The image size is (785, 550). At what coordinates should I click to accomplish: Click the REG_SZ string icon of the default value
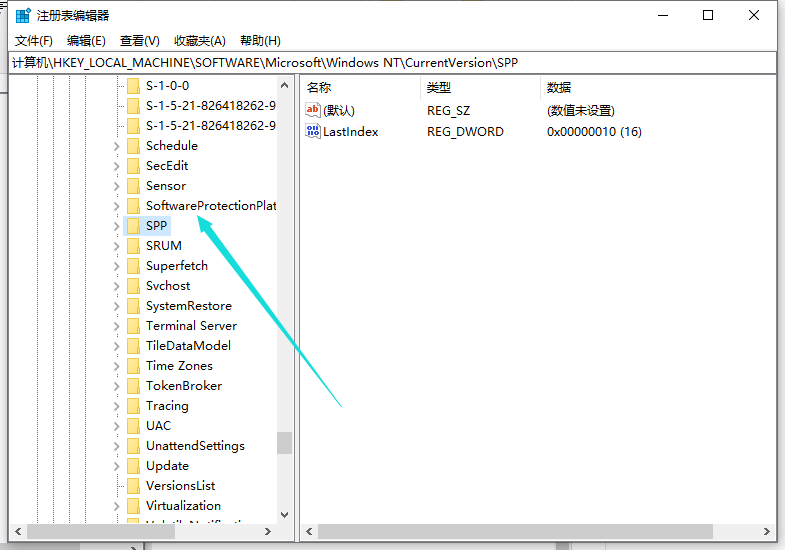click(313, 110)
